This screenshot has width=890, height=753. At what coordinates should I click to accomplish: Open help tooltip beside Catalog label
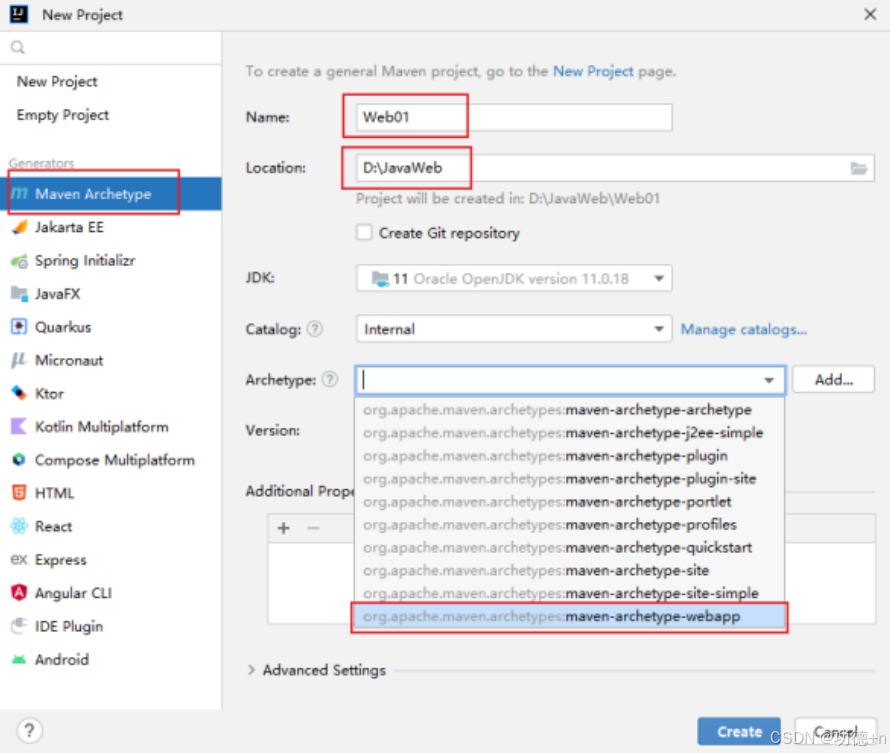pyautogui.click(x=314, y=329)
